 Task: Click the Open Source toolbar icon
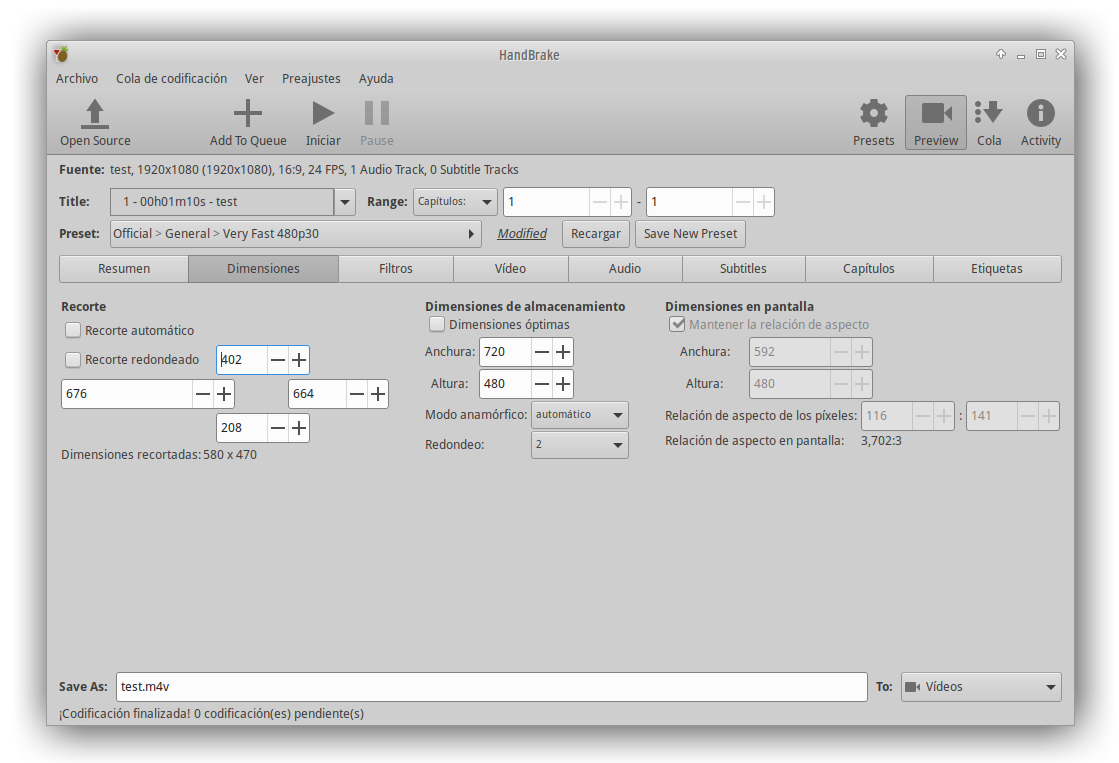pyautogui.click(x=95, y=113)
